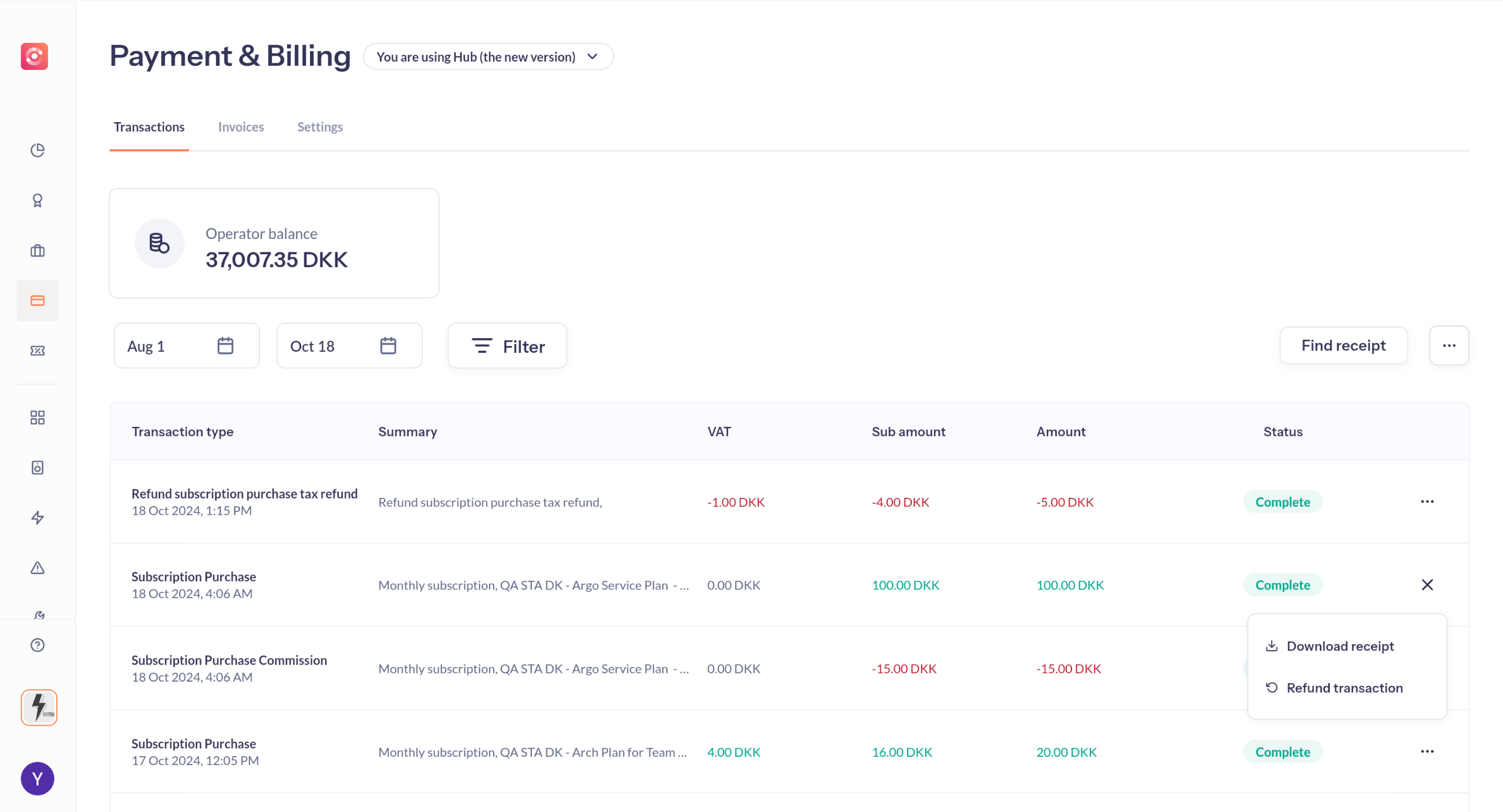Click the Find receipt button
The width and height of the screenshot is (1503, 812).
coord(1343,345)
